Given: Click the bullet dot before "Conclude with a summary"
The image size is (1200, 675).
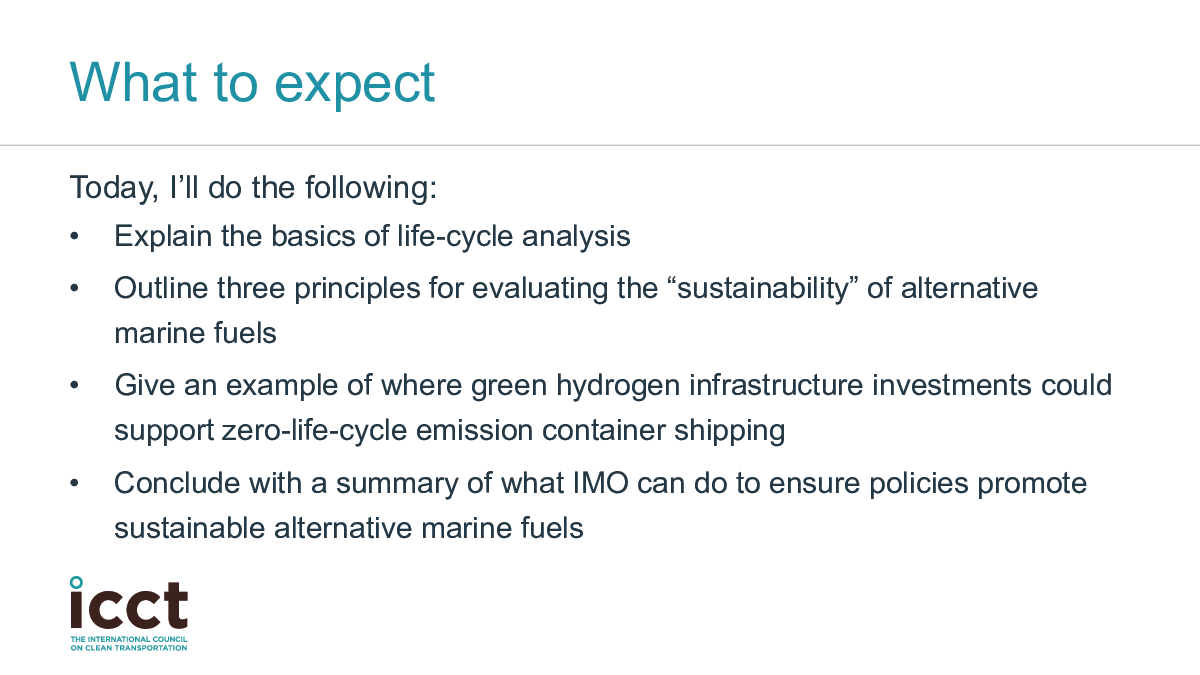Looking at the screenshot, I should (x=74, y=483).
